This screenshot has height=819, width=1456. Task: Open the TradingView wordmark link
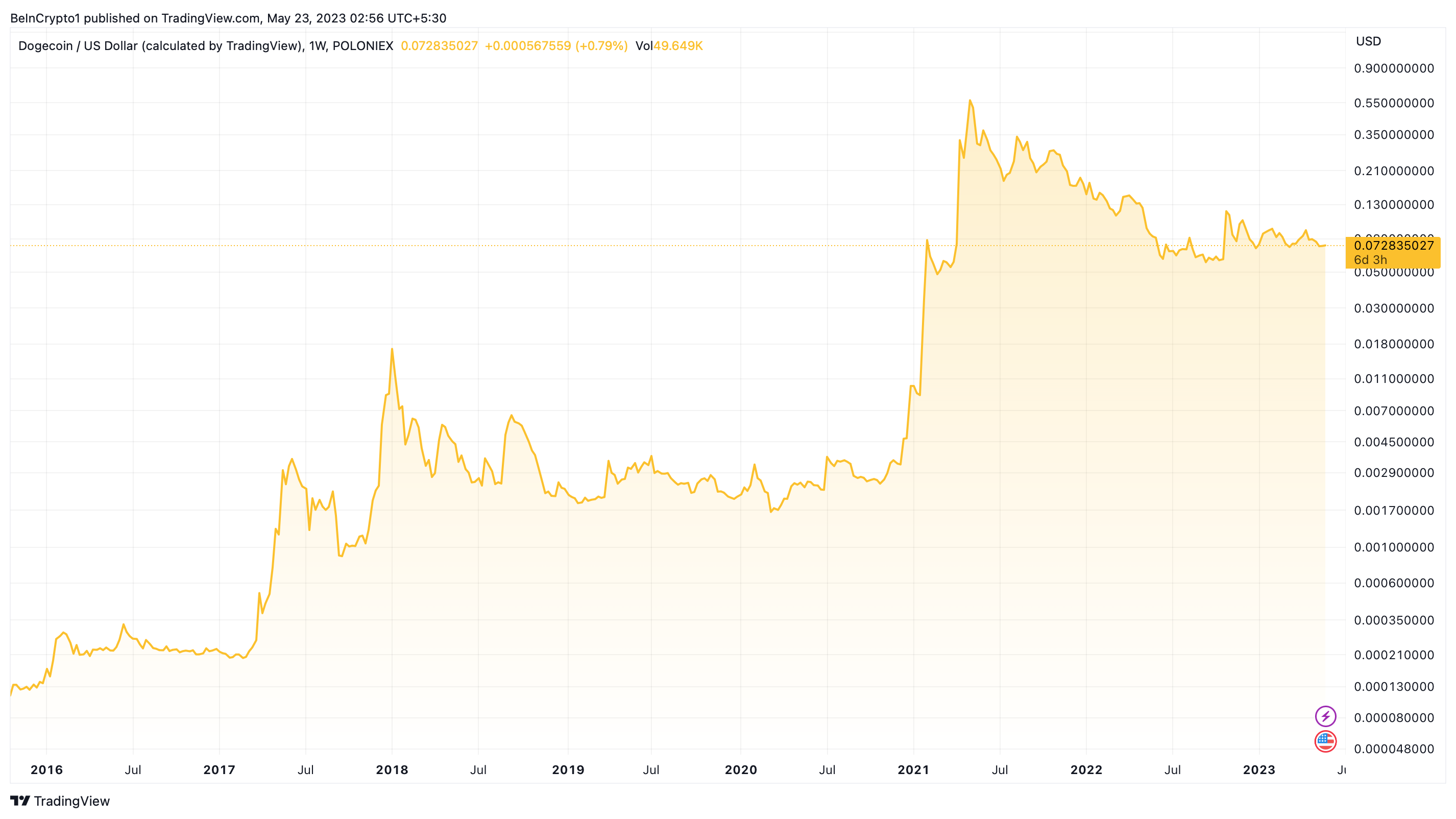point(72,801)
